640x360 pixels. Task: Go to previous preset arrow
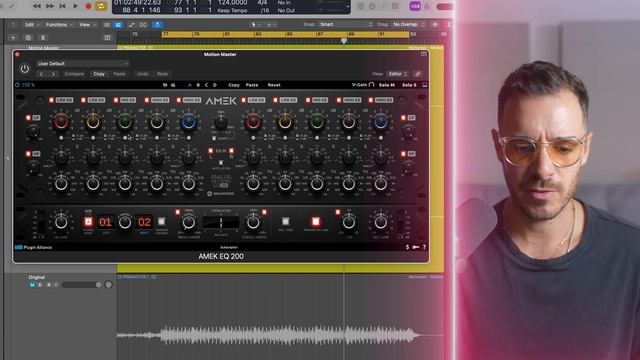point(41,74)
